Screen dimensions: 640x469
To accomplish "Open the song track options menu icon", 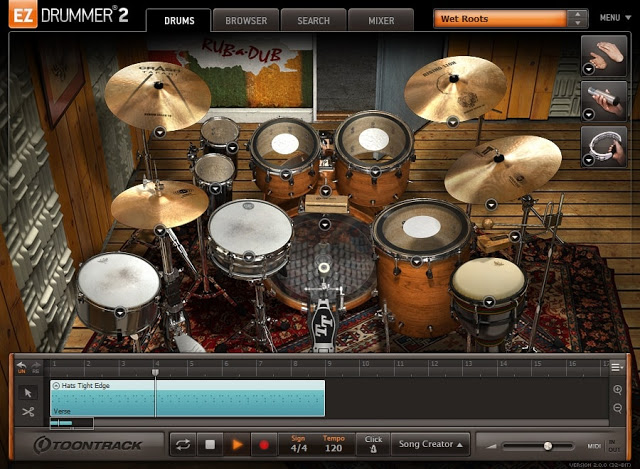I will pos(617,367).
